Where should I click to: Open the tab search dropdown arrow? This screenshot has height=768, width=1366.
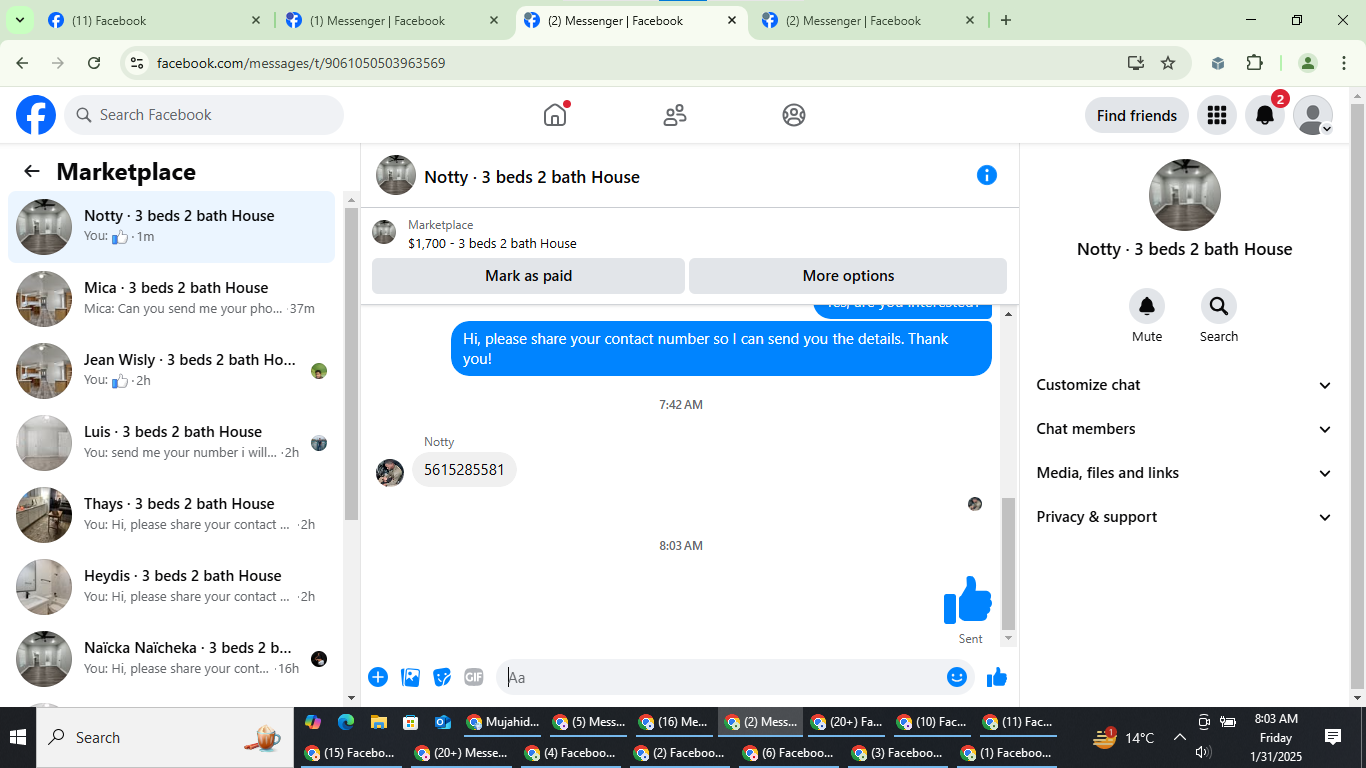(x=19, y=20)
